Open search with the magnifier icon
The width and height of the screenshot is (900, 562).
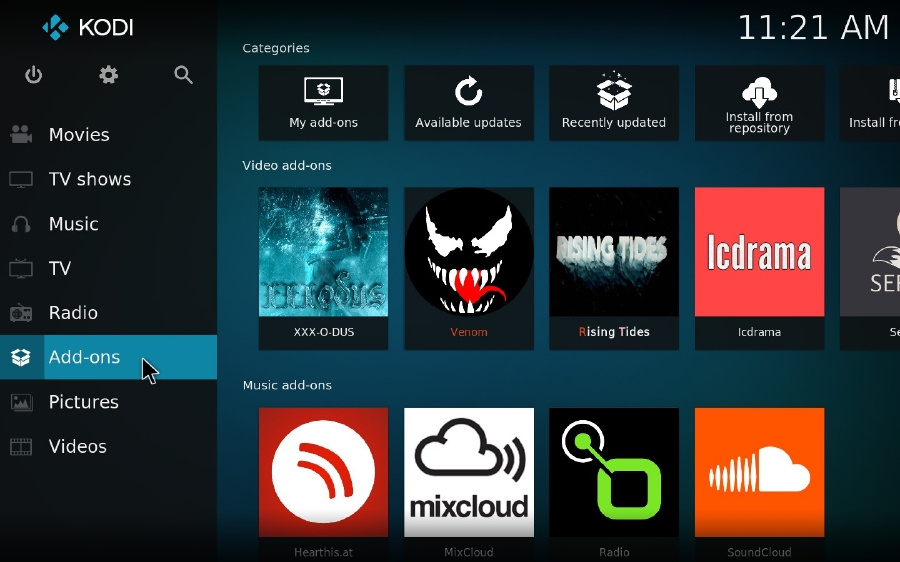183,75
